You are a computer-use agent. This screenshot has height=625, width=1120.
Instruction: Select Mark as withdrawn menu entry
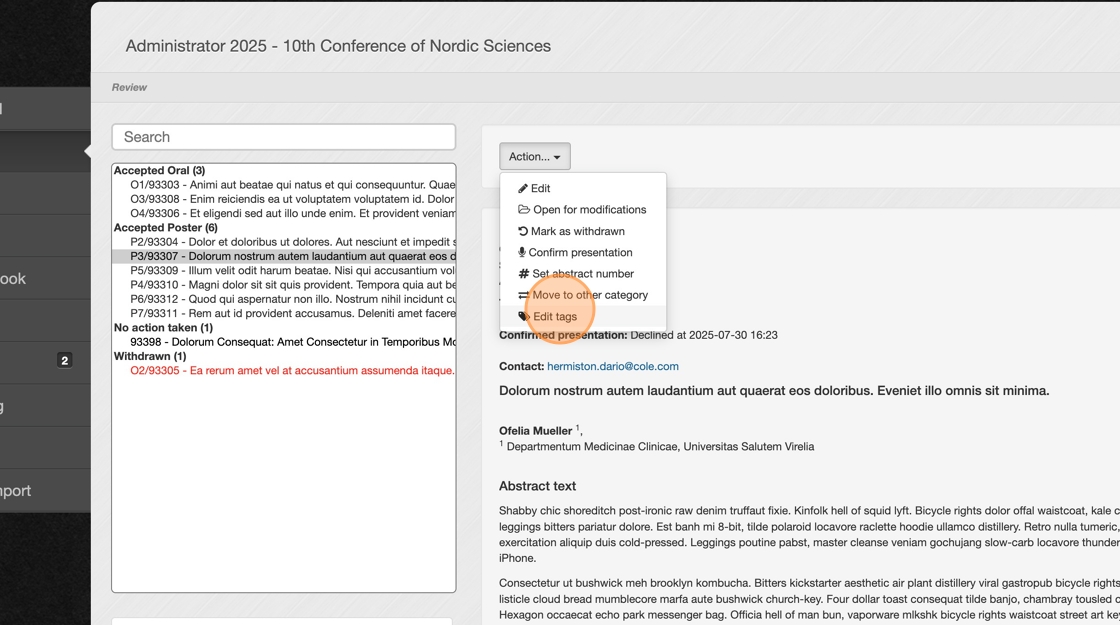pos(583,231)
